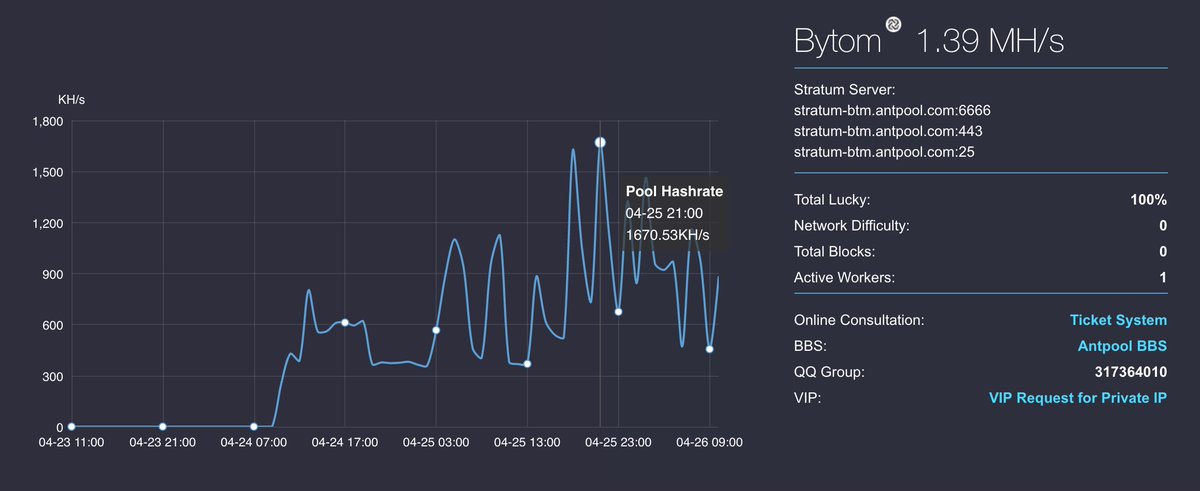Viewport: 1200px width, 491px height.
Task: Click the Online Consultation label
Action: point(859,321)
